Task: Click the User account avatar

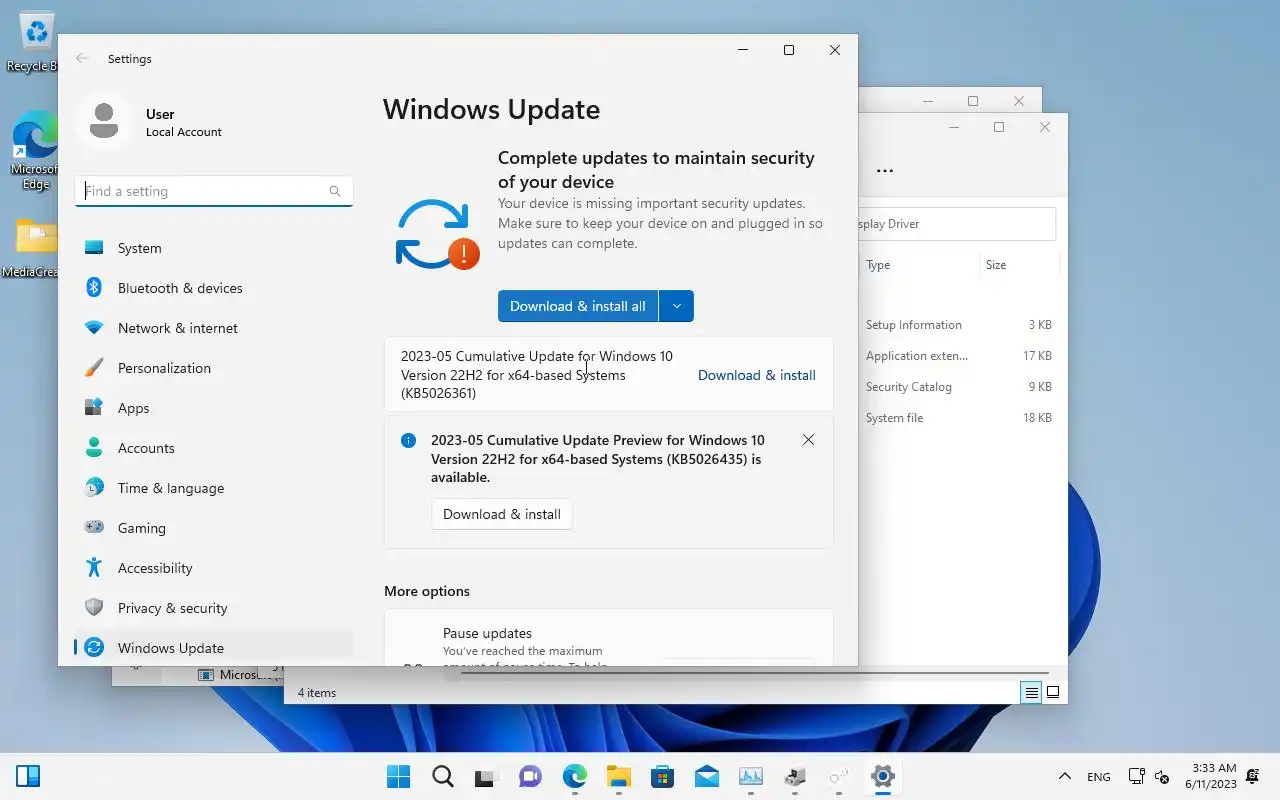Action: (104, 122)
